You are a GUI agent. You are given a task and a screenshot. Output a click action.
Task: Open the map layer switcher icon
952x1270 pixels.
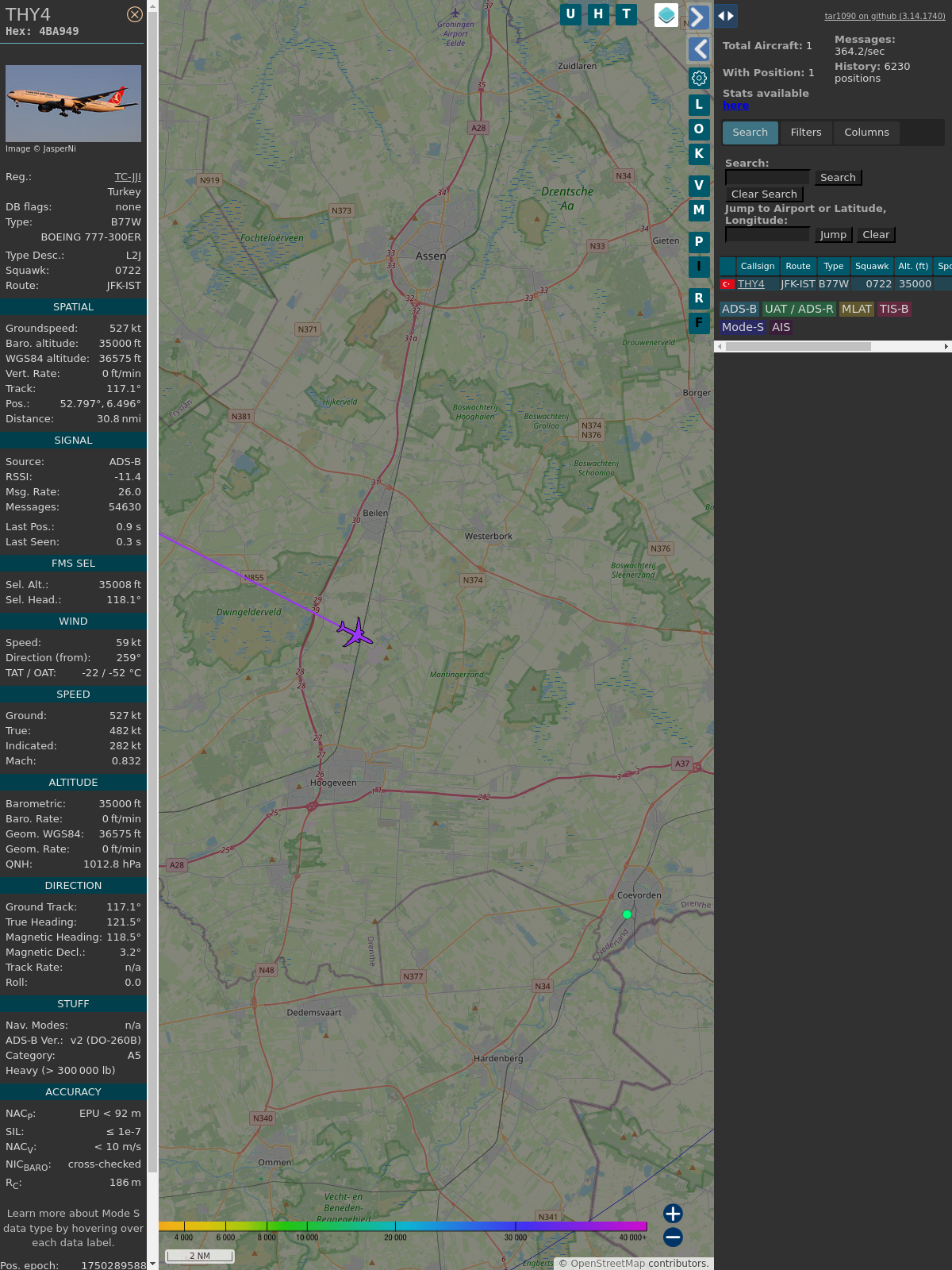pos(666,15)
